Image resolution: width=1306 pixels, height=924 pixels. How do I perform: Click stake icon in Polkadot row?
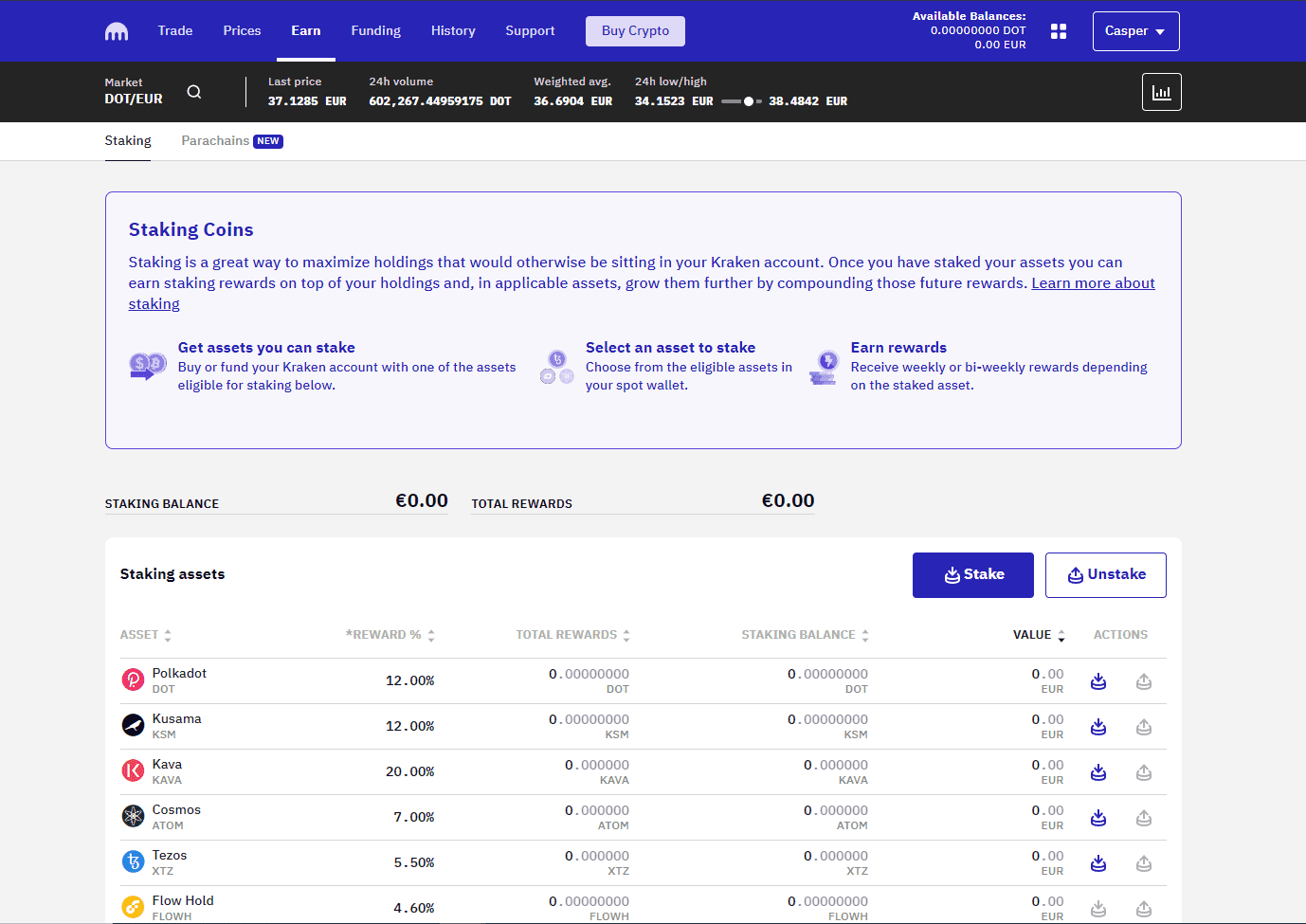[x=1098, y=681]
